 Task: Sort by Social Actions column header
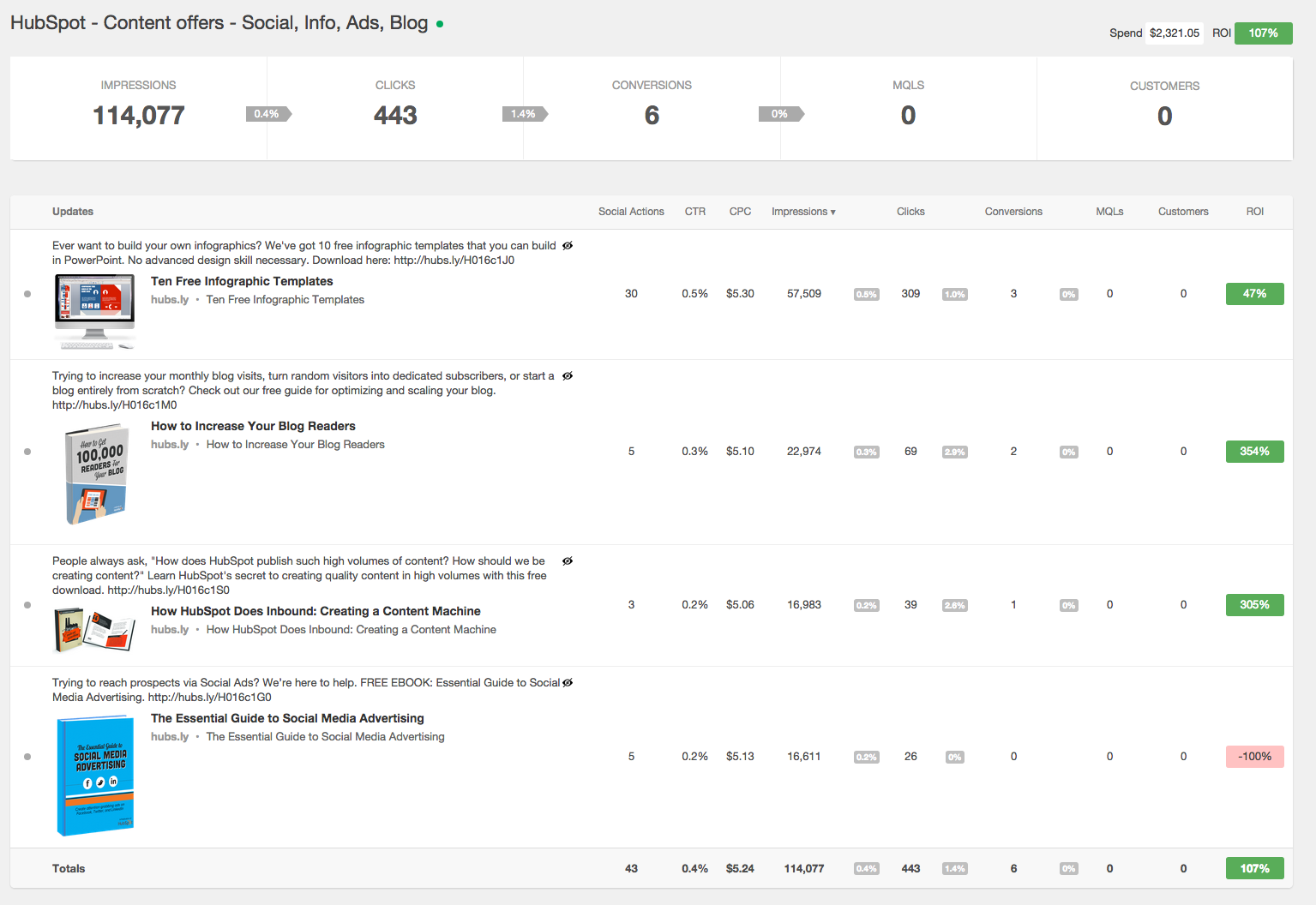tap(631, 212)
